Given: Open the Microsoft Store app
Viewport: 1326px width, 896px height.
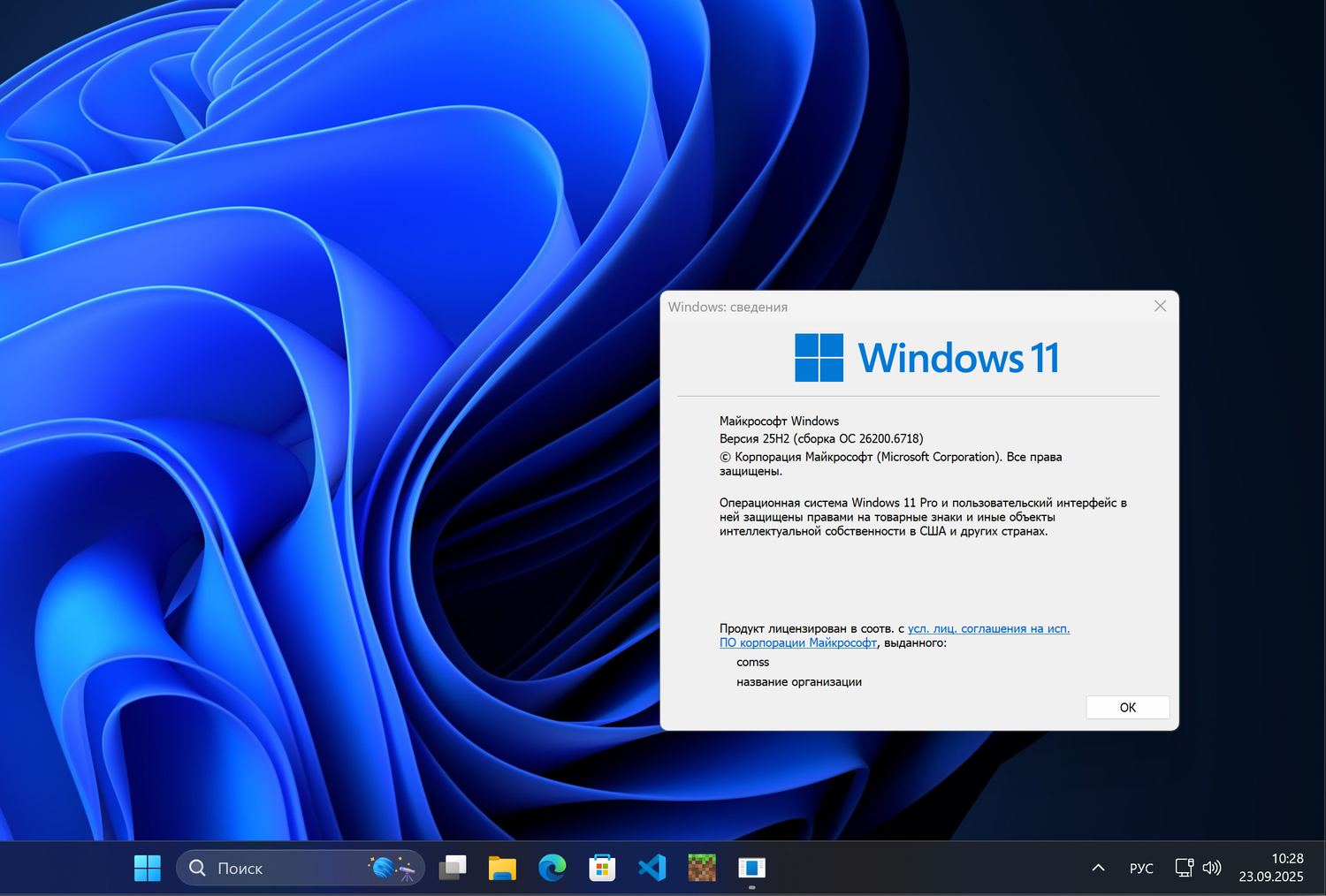Looking at the screenshot, I should click(602, 869).
